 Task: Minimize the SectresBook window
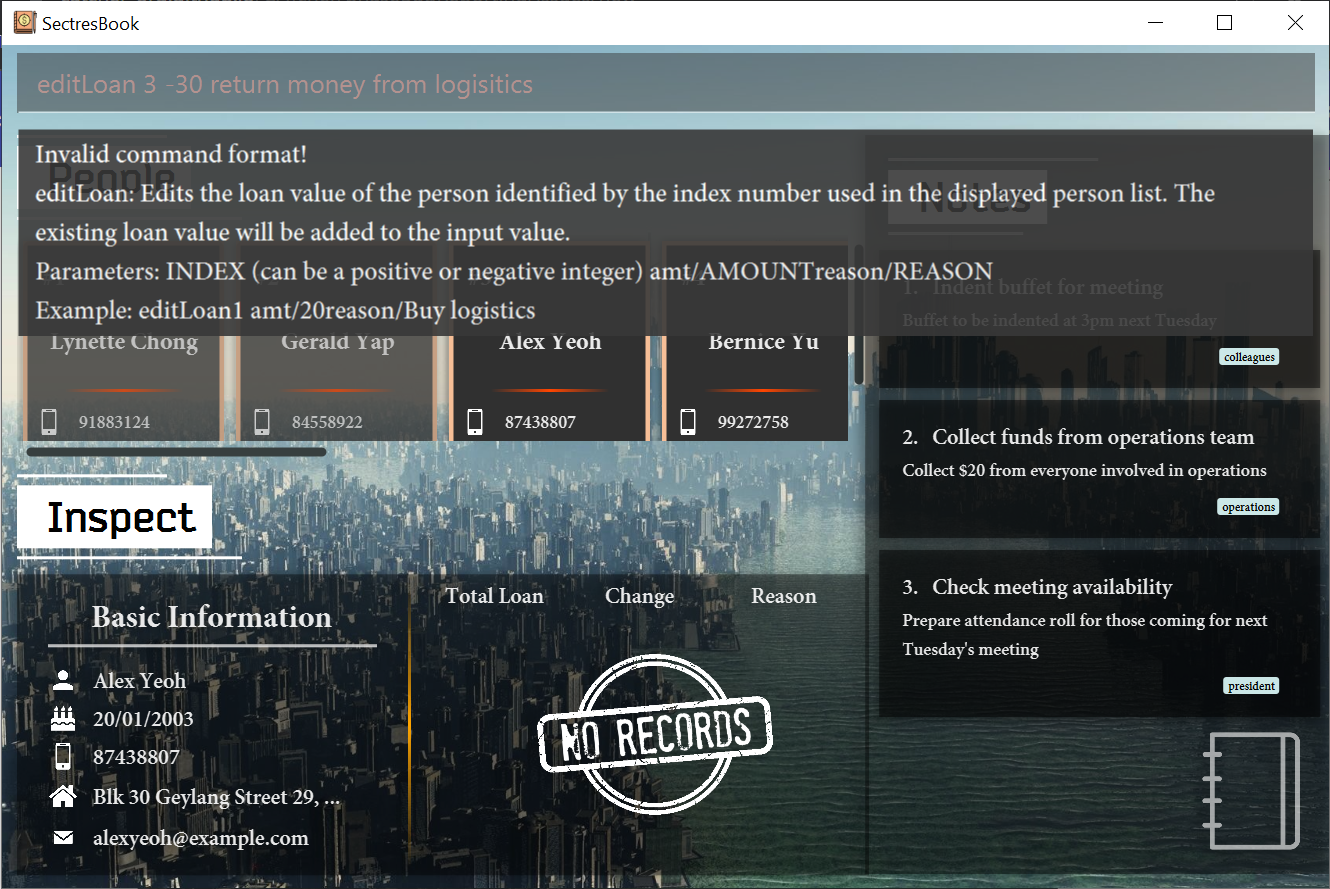(x=1155, y=22)
